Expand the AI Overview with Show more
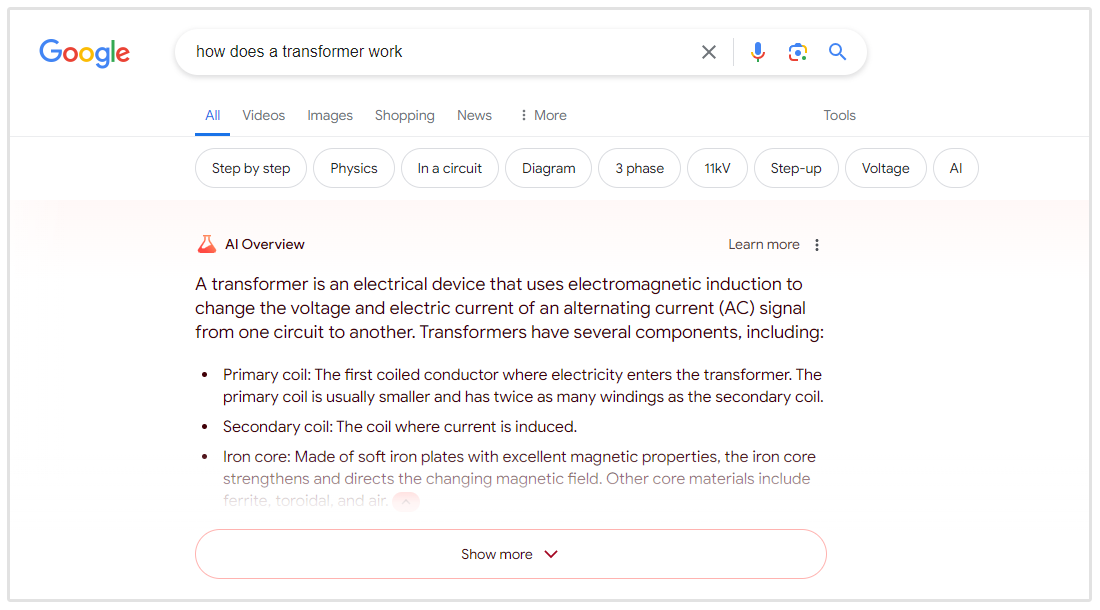 (510, 553)
